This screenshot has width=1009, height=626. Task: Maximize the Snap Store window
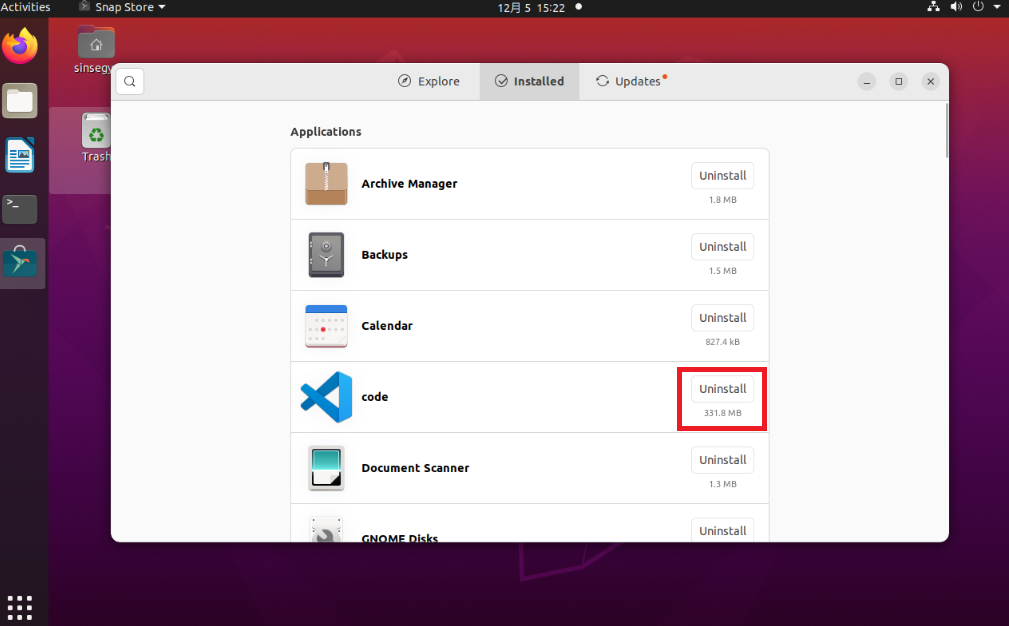(x=899, y=82)
